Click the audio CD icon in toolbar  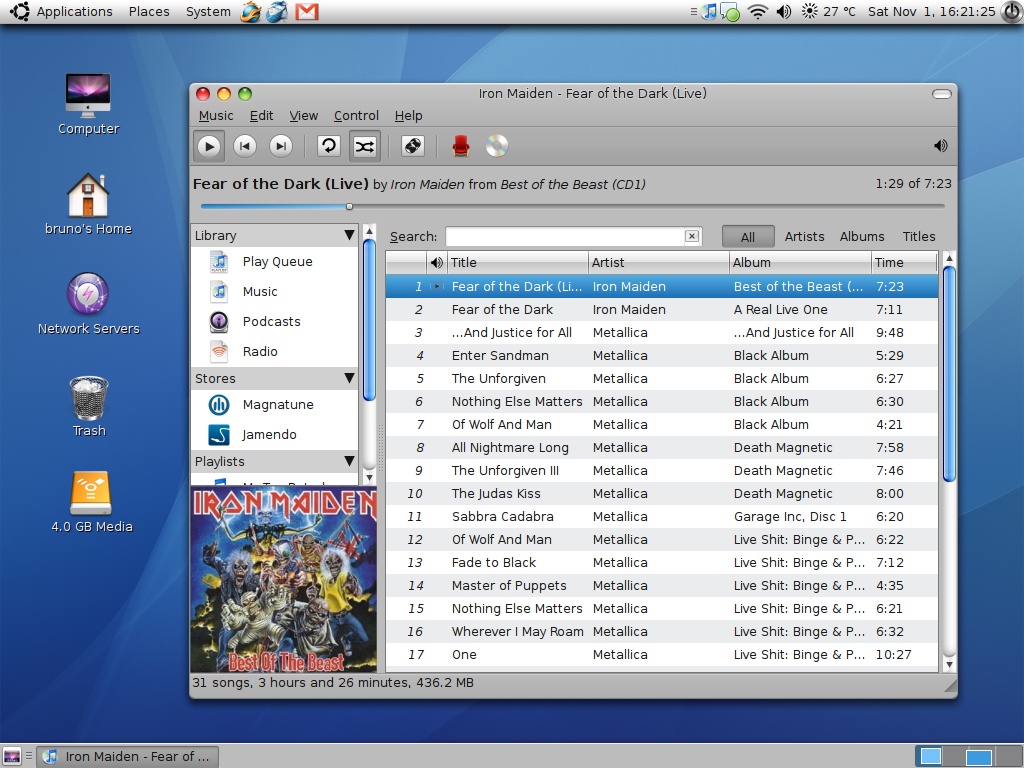coord(496,146)
